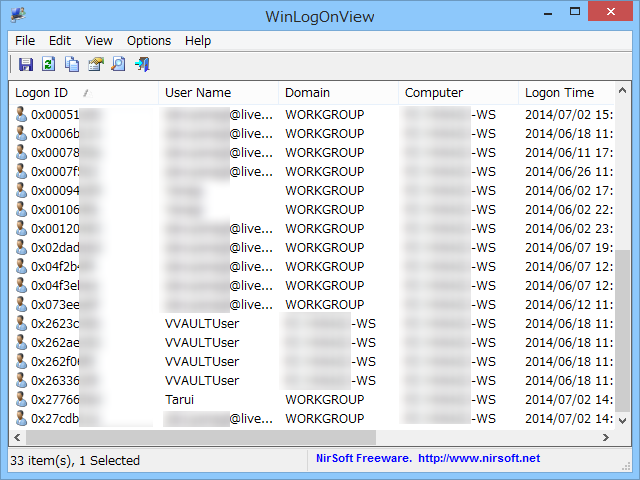
Task: Open the File menu
Action: pyautogui.click(x=25, y=41)
